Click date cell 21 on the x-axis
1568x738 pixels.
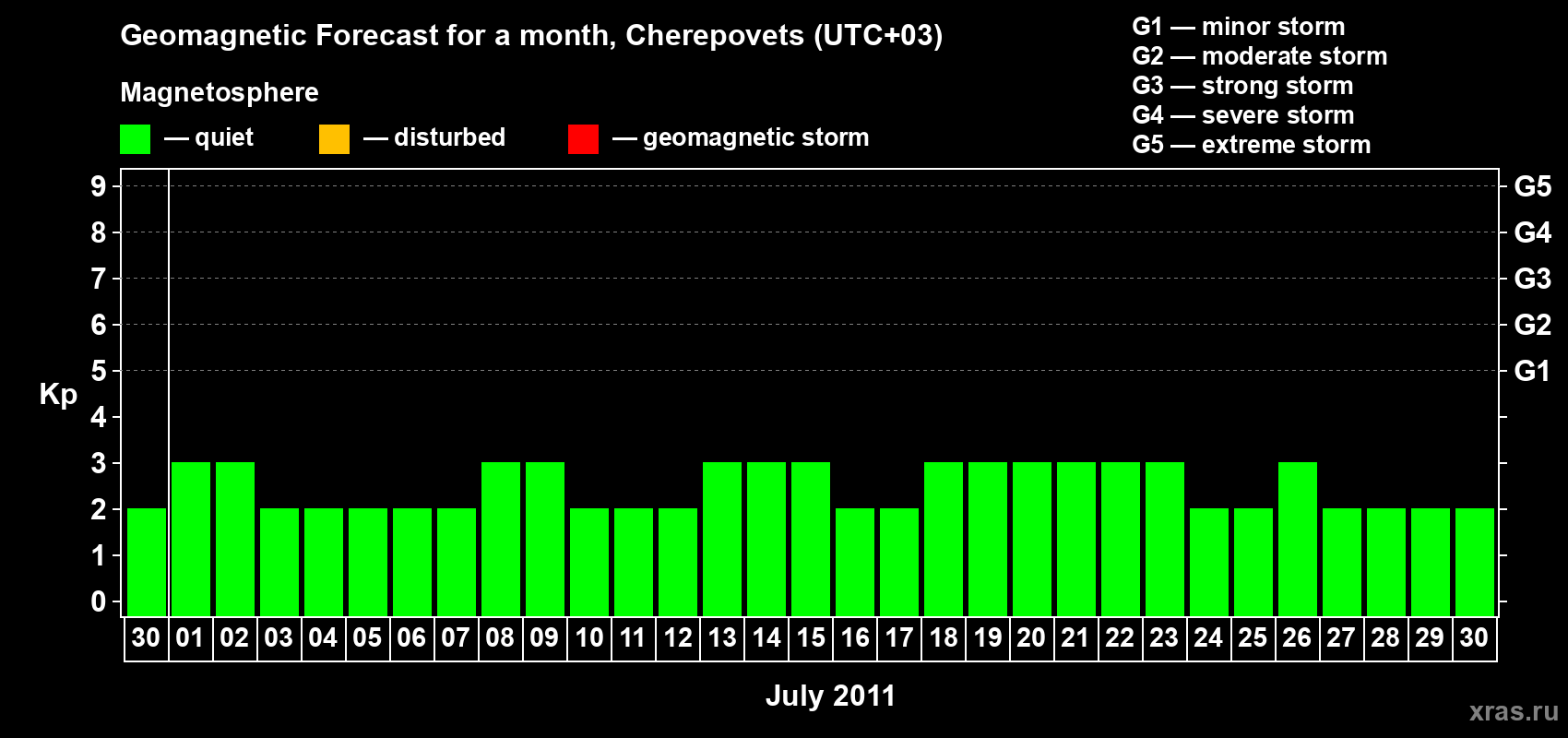[x=1075, y=638]
